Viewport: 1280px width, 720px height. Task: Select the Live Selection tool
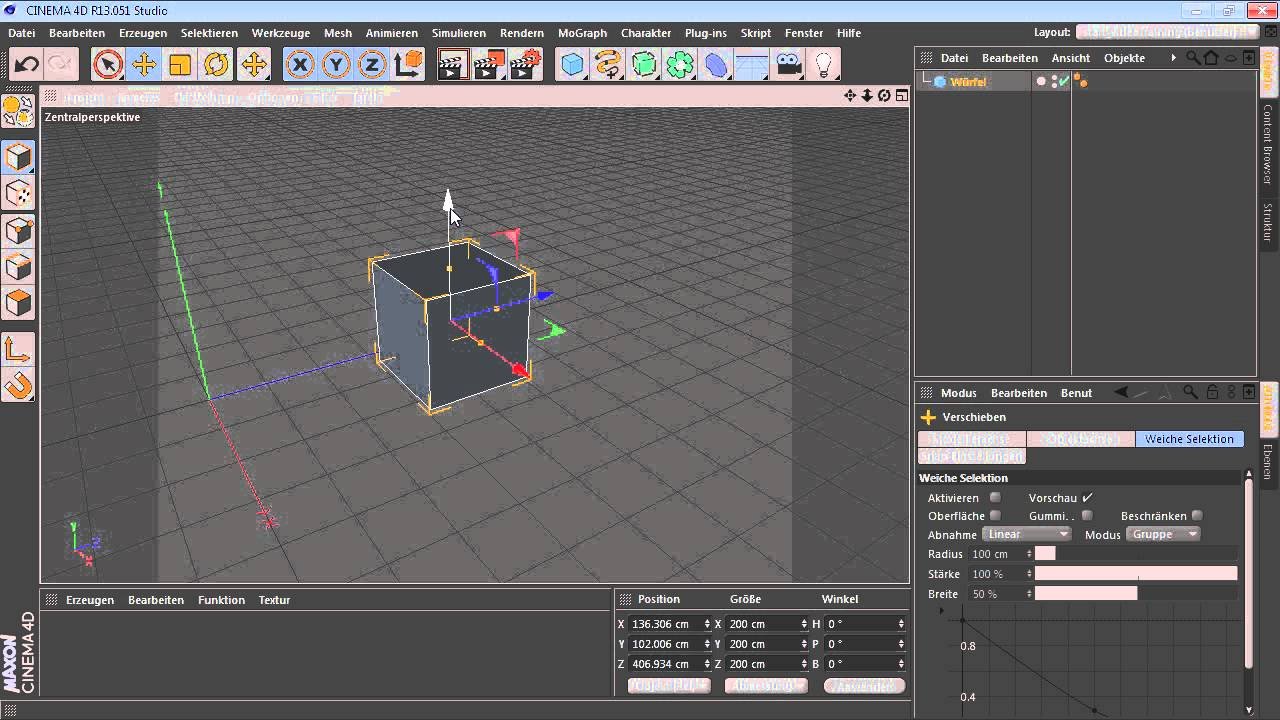point(109,64)
